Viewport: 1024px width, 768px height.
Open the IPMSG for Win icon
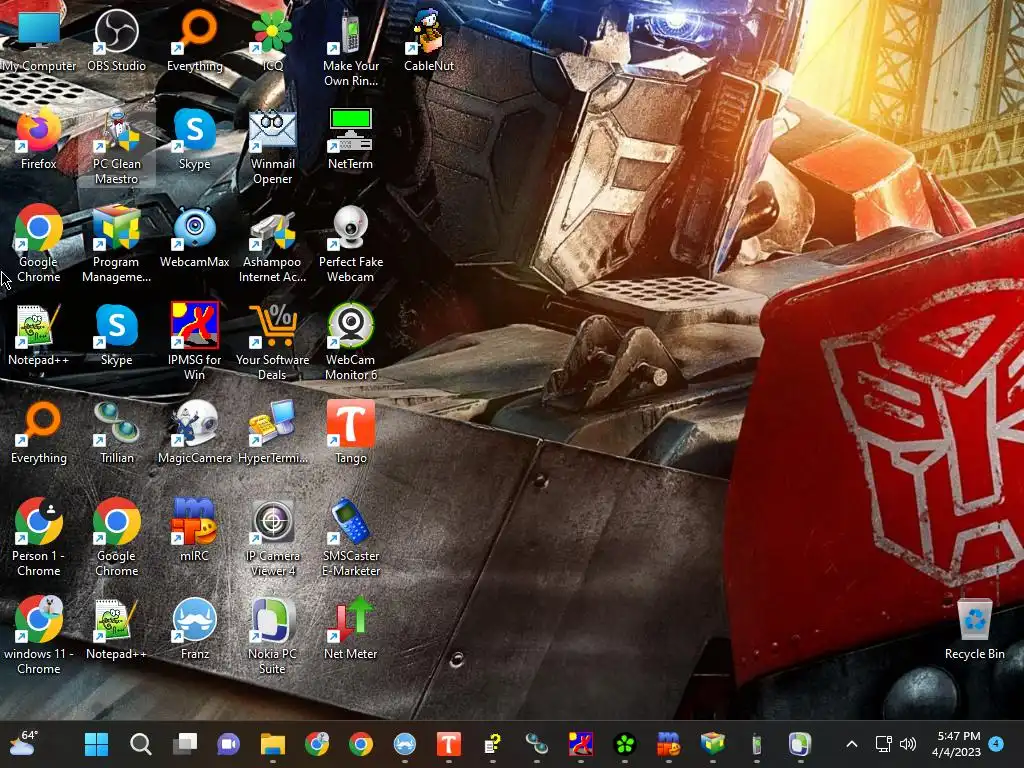195,341
